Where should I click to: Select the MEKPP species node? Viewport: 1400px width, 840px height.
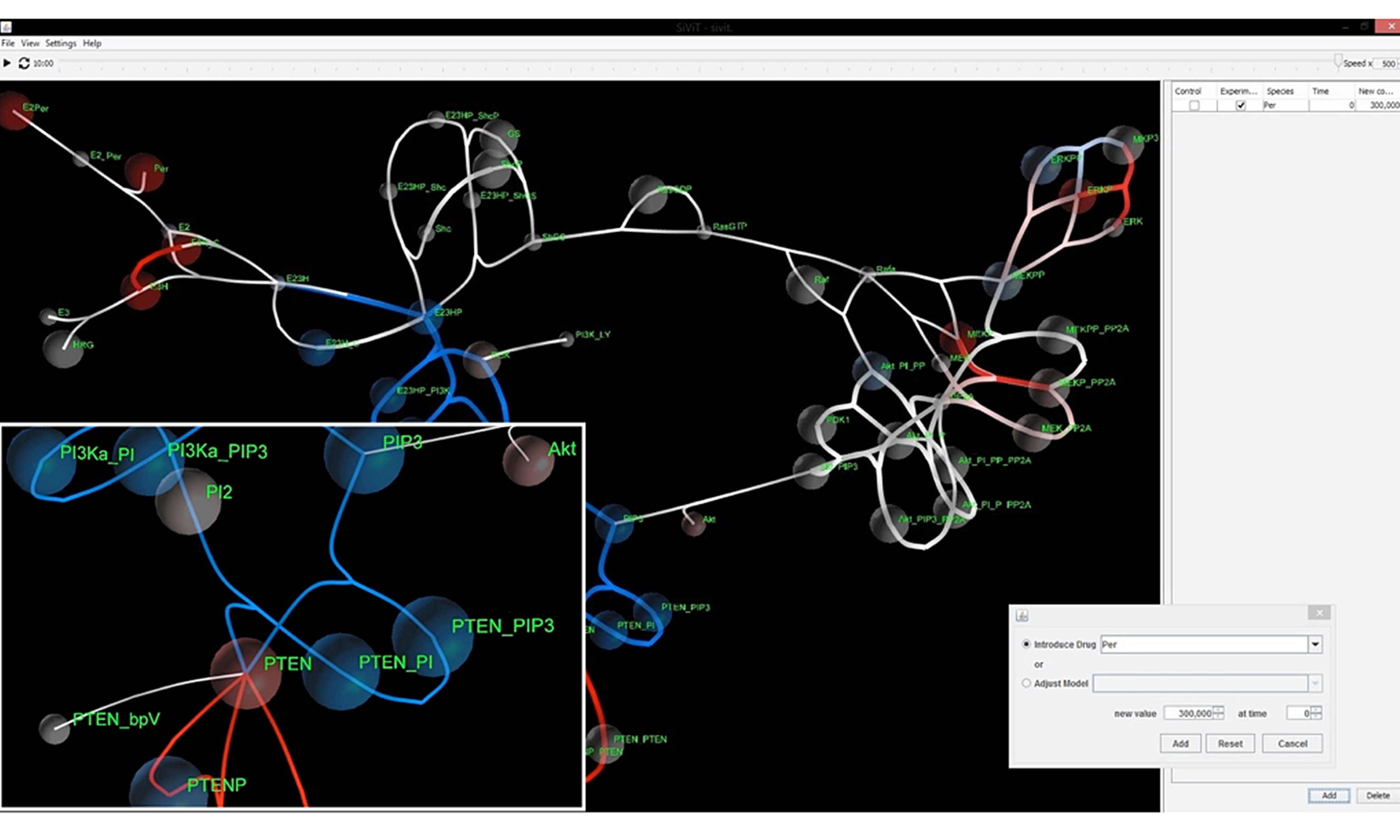point(1003,281)
